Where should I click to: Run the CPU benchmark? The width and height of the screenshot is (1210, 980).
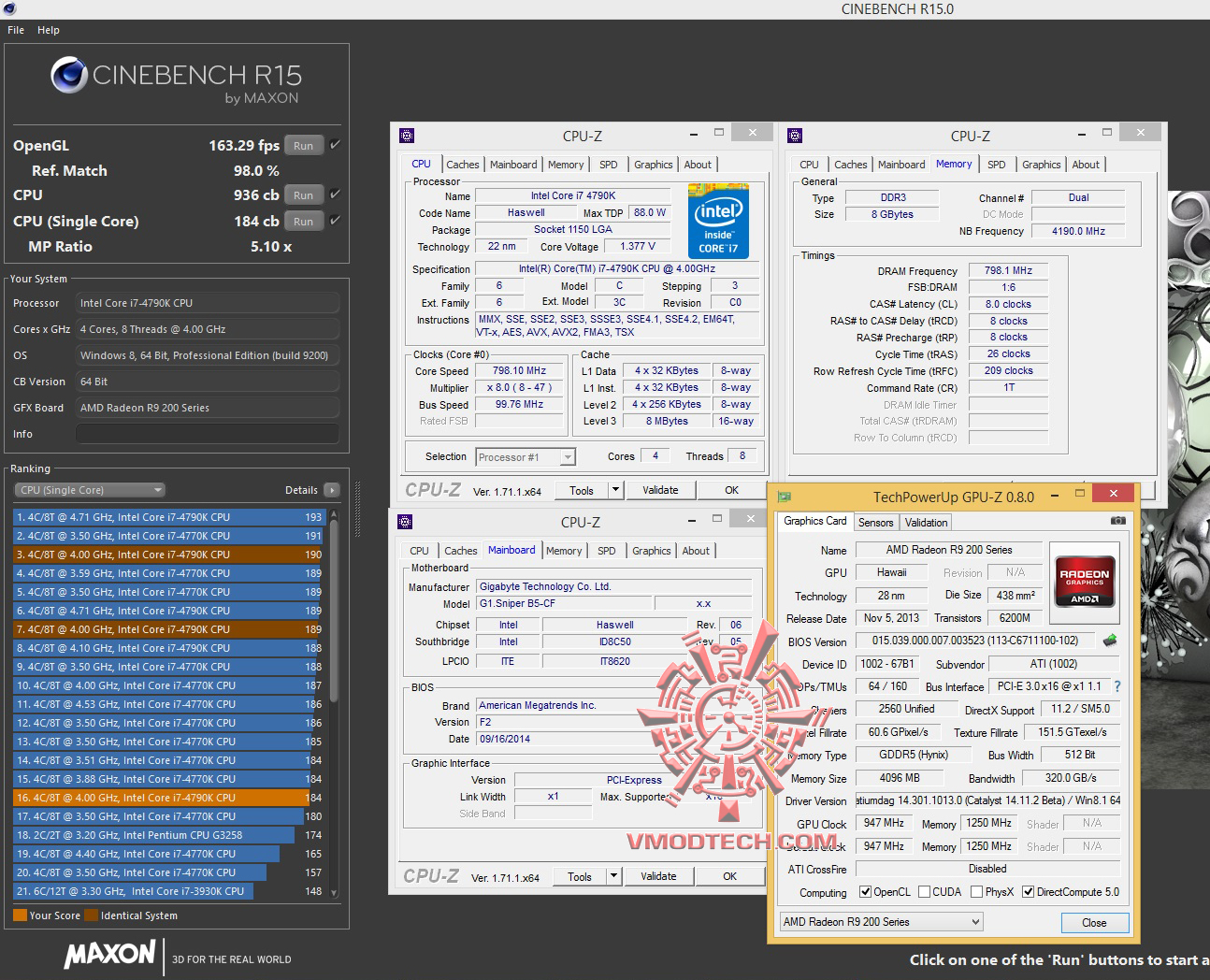(304, 195)
